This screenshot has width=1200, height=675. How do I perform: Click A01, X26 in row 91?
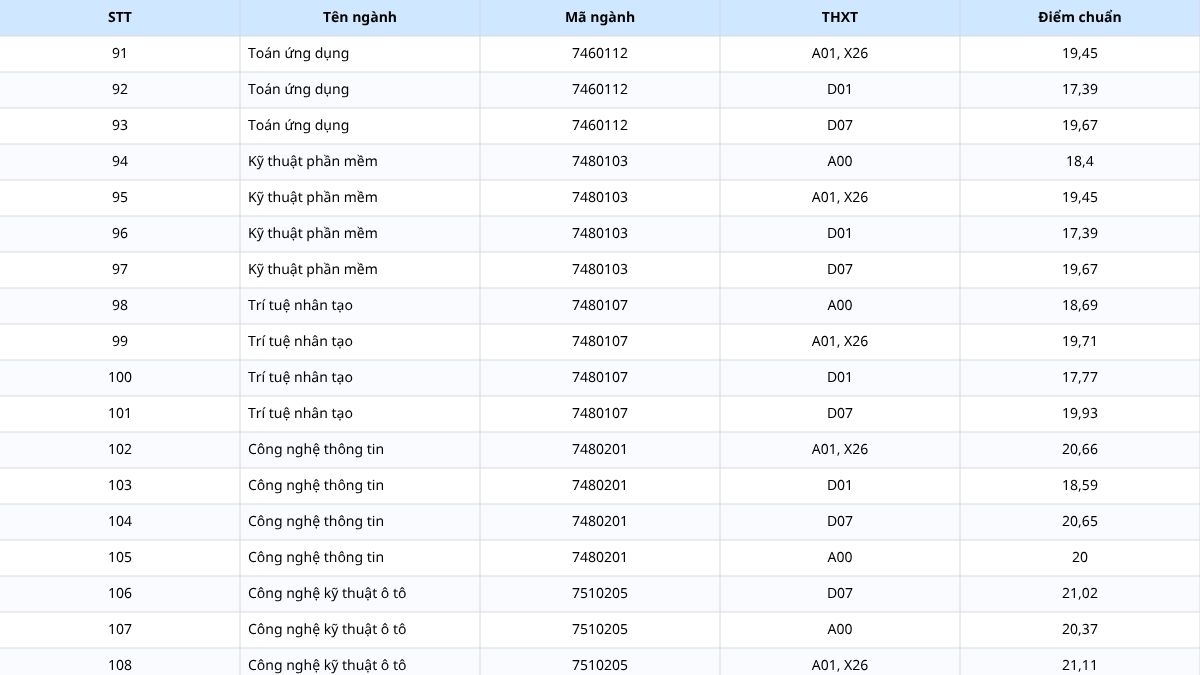840,53
